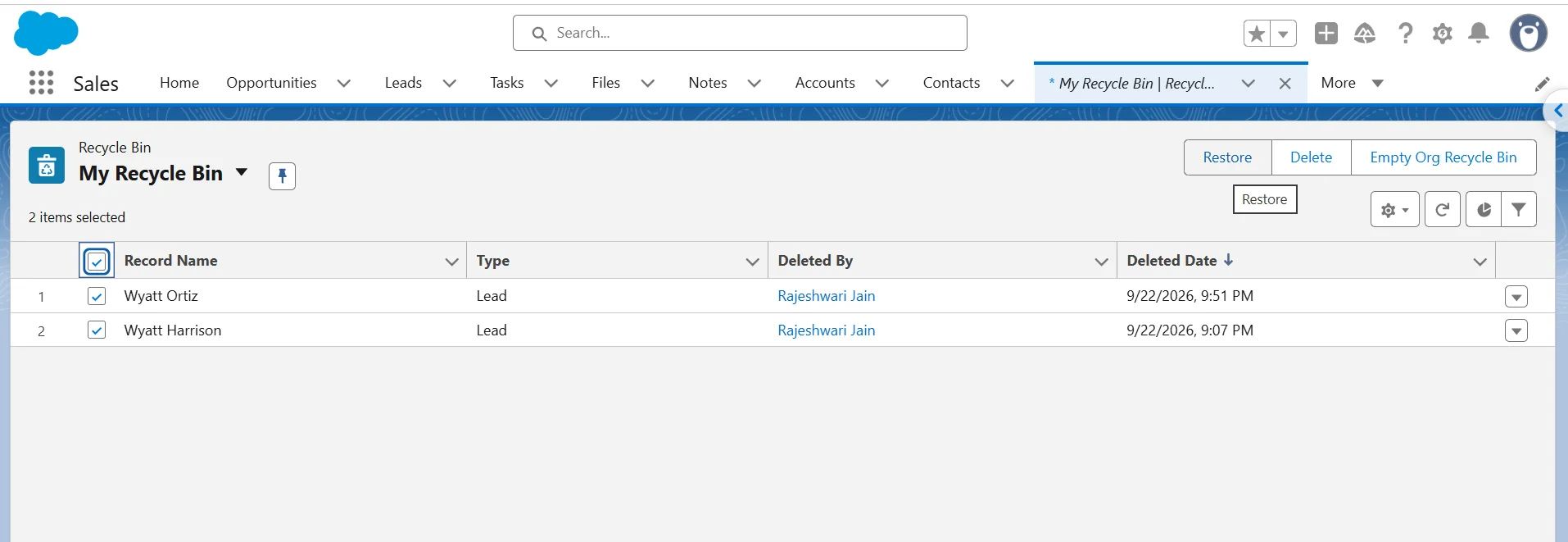Uncheck the Wyatt Harrison row checkbox
The height and width of the screenshot is (542, 1568).
97,330
